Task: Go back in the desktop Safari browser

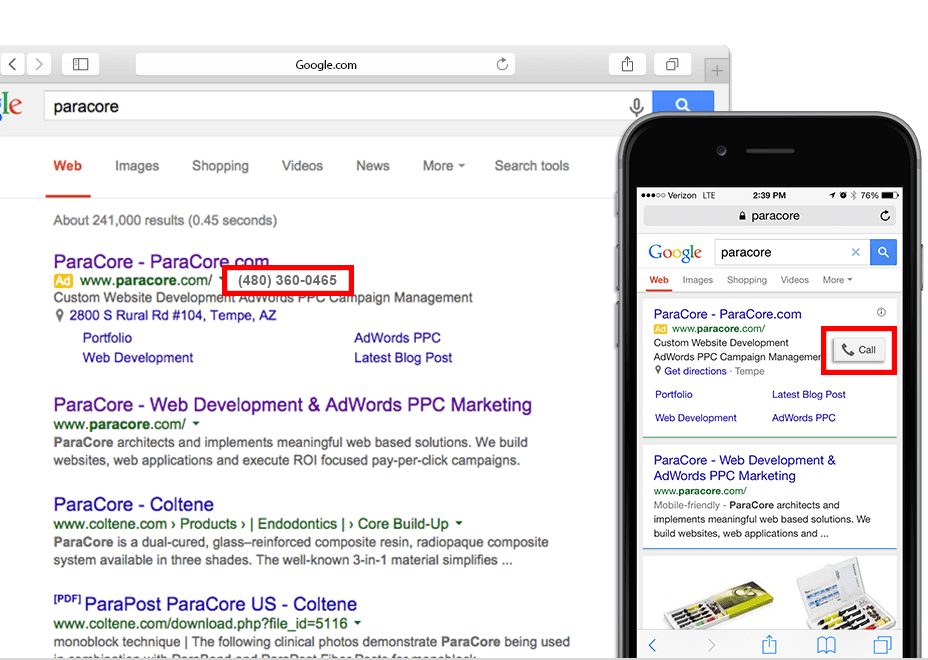Action: 12,64
